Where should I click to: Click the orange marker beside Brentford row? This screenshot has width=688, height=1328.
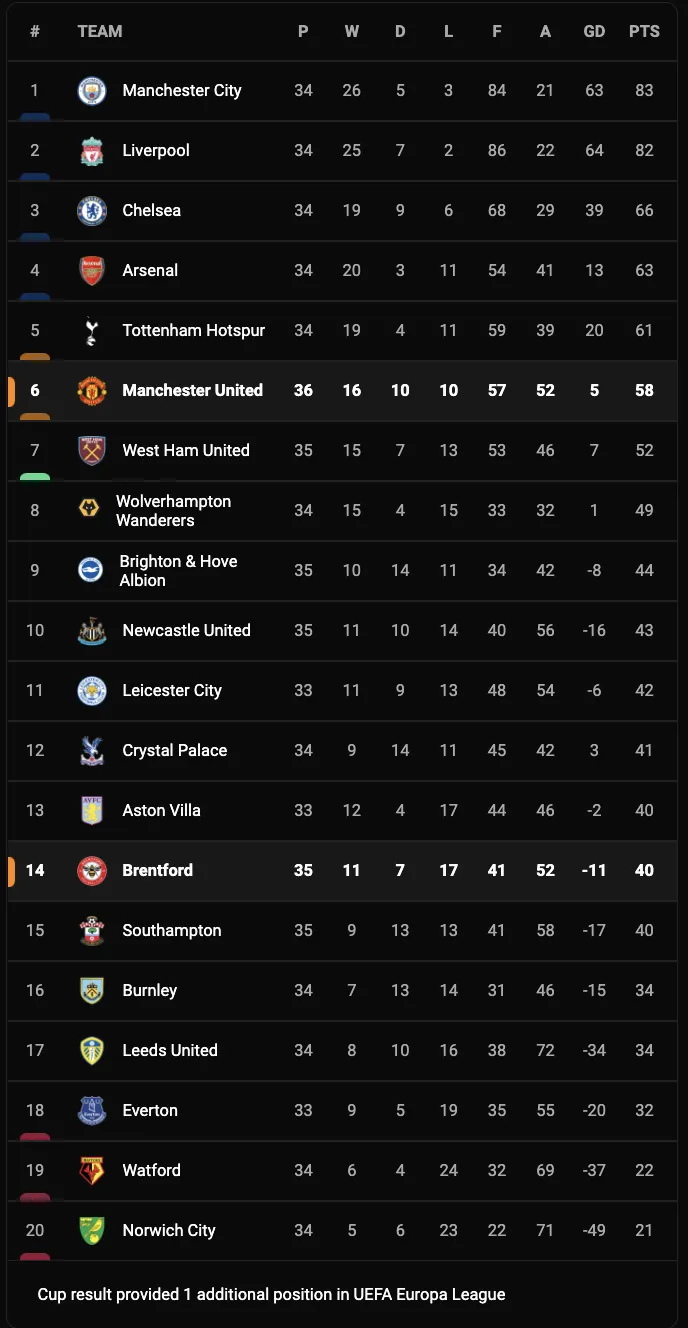pyautogui.click(x=11, y=871)
